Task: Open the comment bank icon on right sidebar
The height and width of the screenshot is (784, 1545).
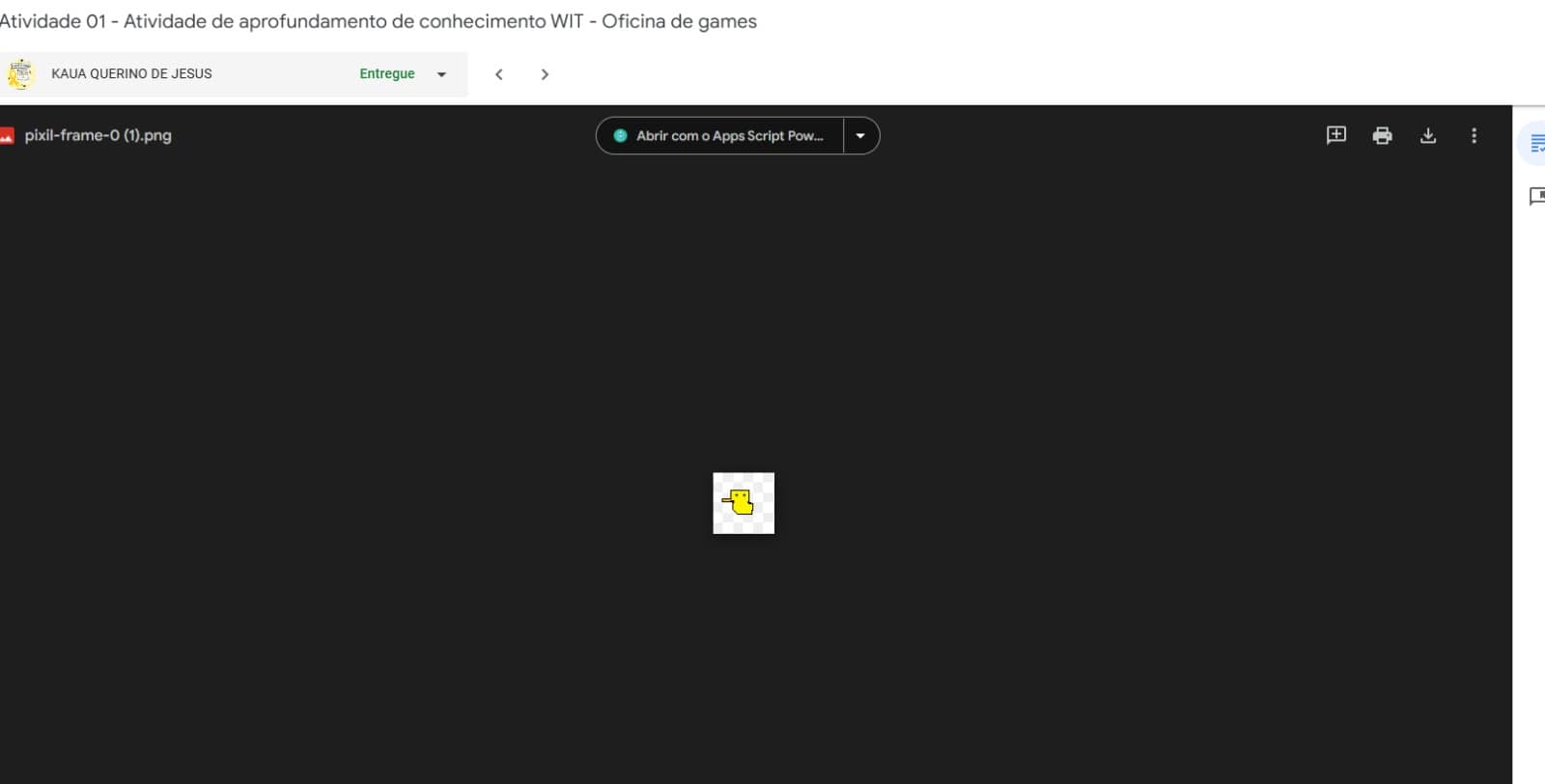Action: point(1536,196)
